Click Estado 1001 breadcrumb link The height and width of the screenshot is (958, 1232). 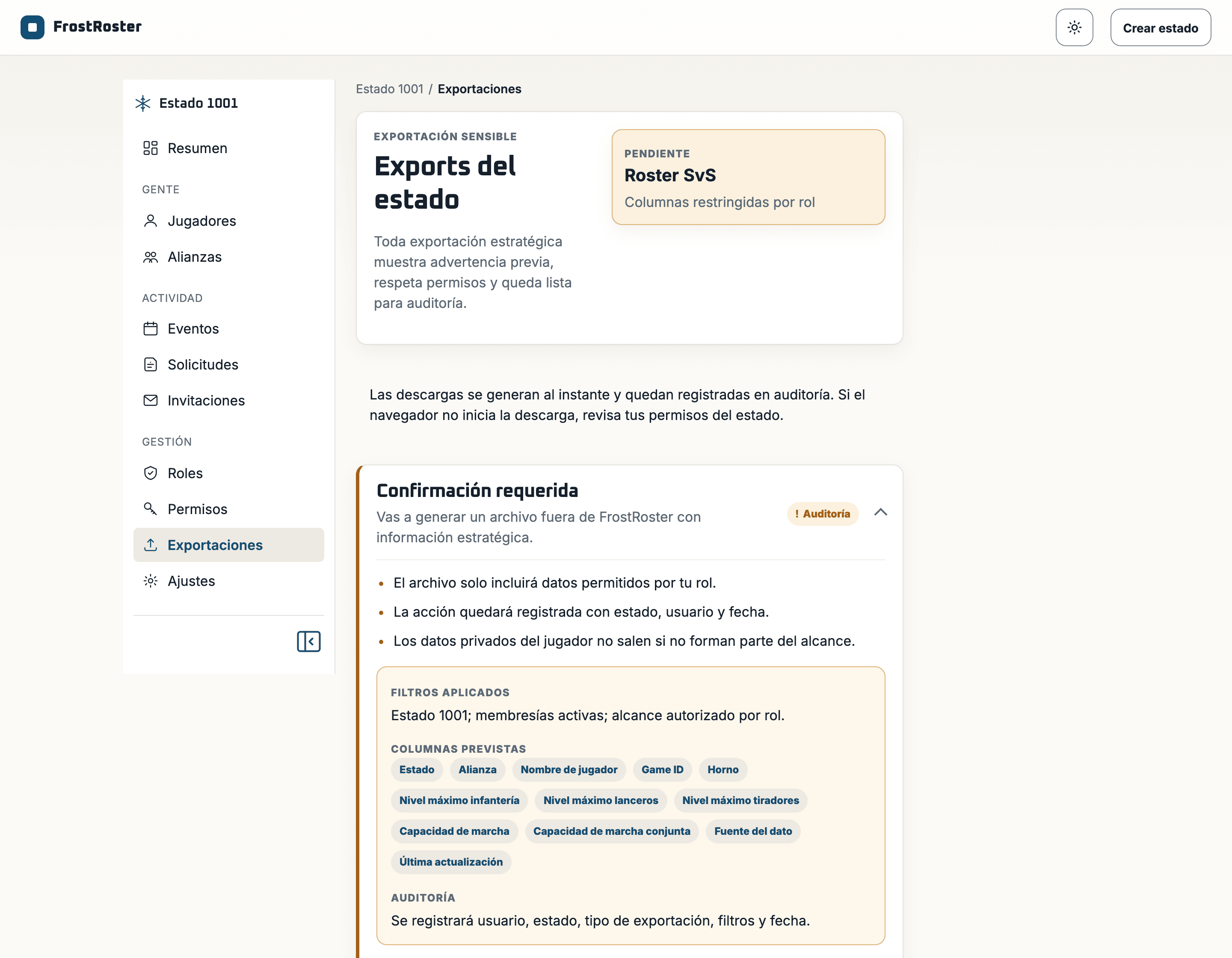pyautogui.click(x=389, y=89)
